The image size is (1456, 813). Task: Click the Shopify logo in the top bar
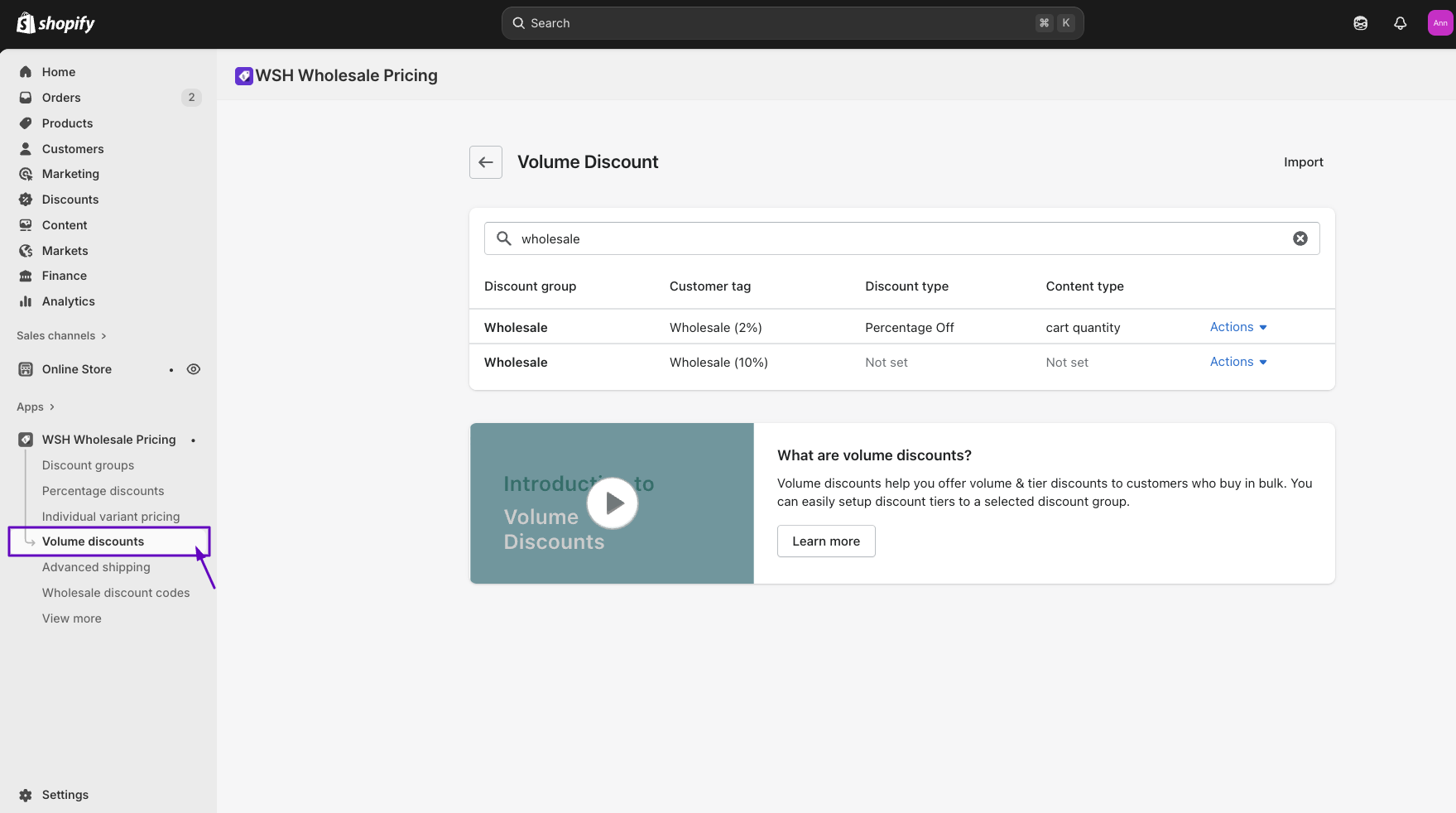click(x=55, y=23)
